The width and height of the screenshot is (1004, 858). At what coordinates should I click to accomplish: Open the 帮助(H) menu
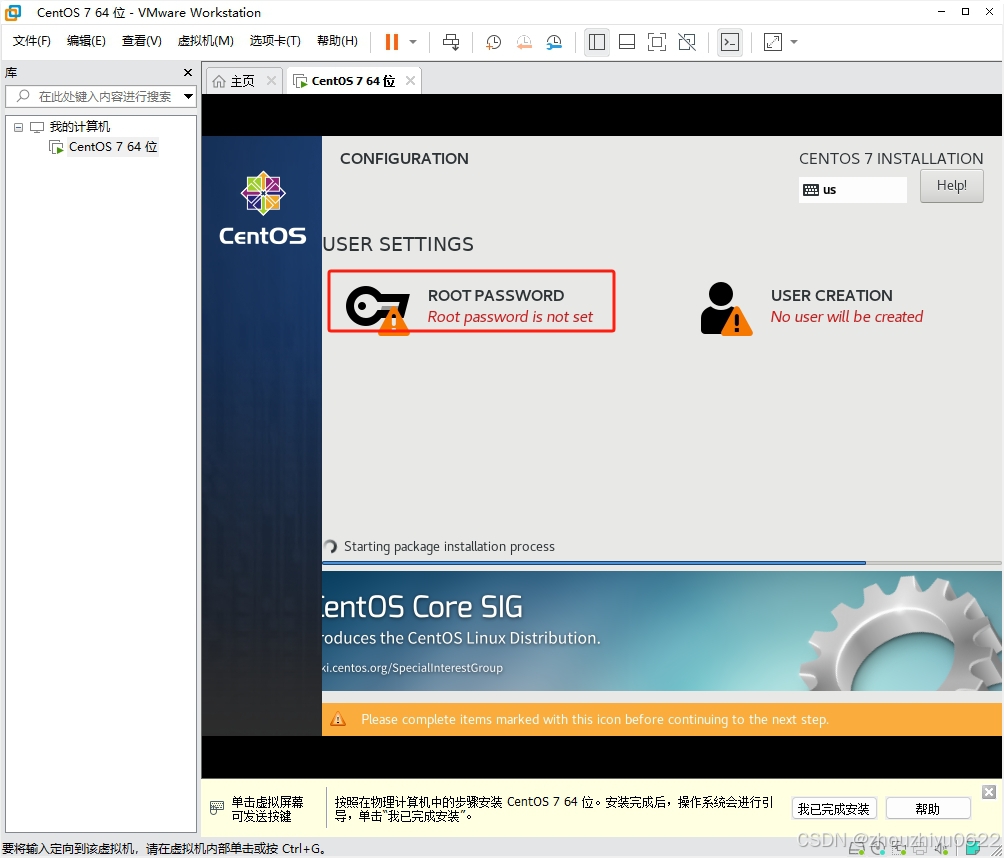click(337, 41)
